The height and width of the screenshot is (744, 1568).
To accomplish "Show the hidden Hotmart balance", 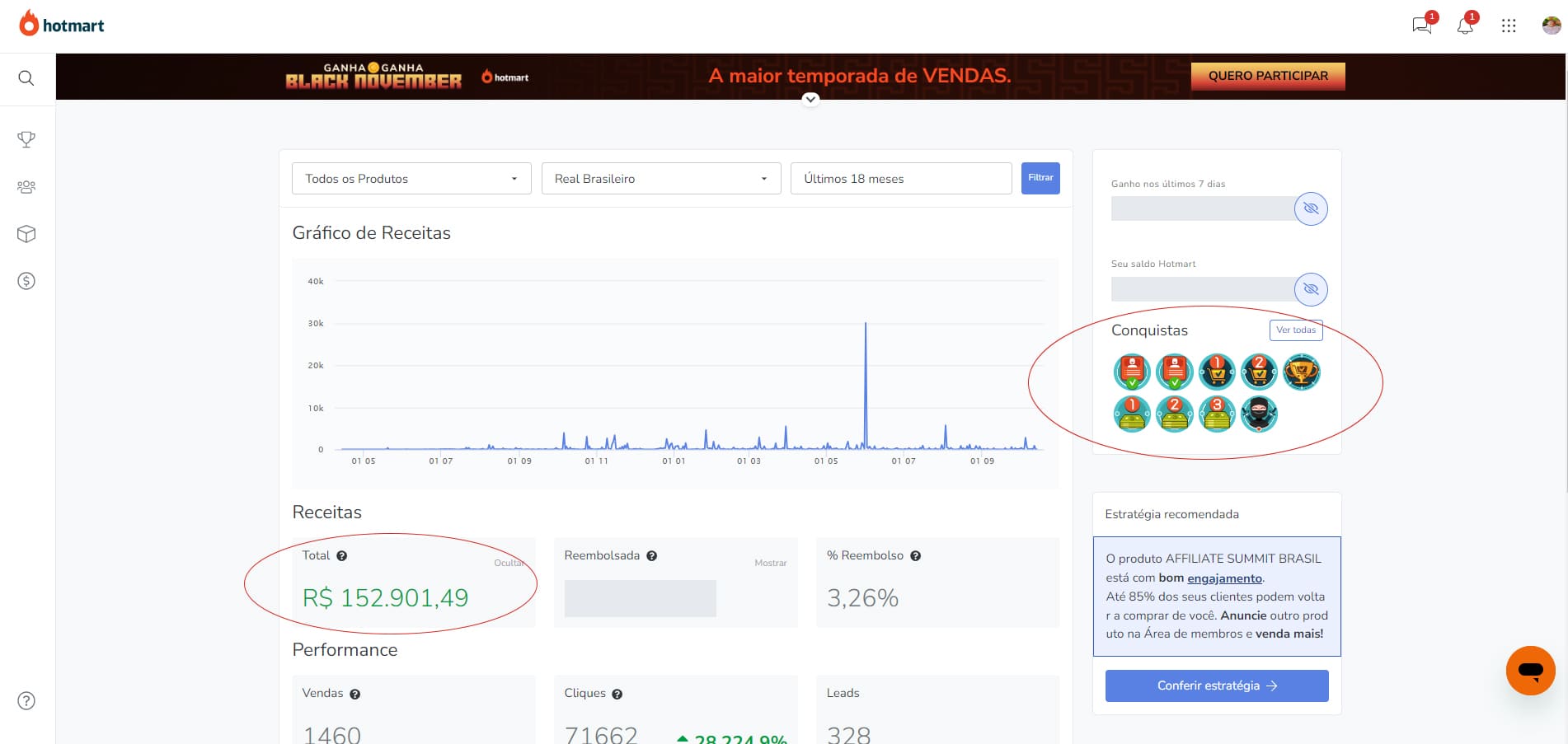I will [1311, 289].
